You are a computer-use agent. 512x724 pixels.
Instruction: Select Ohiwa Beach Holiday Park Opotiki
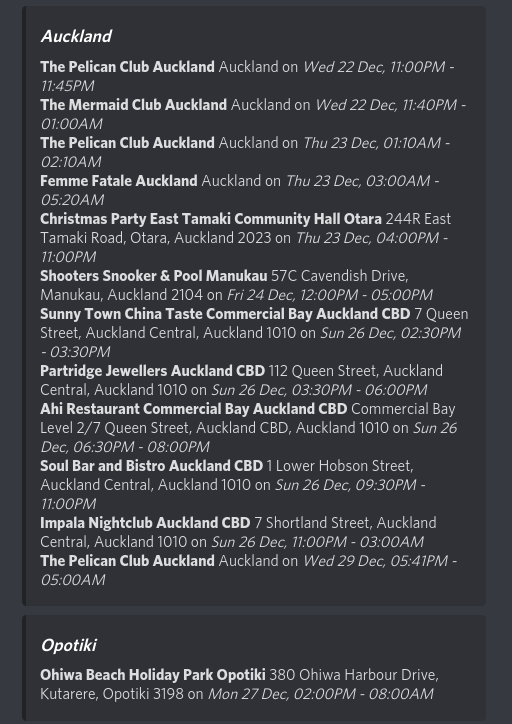153,675
